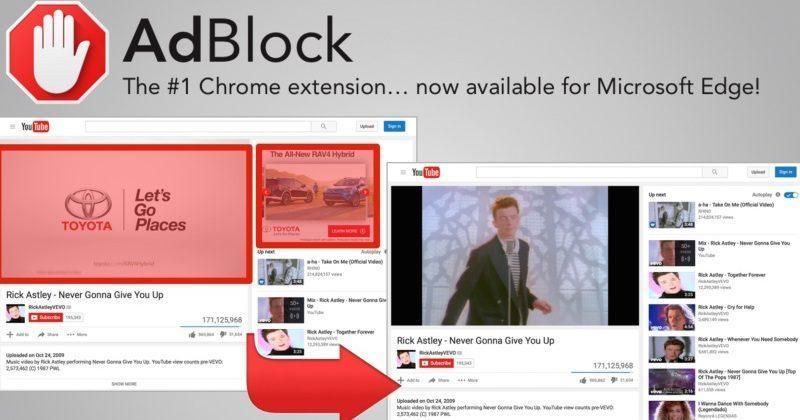Expand 'More' actions menu in left window
This screenshot has width=800, height=420.
click(76, 334)
